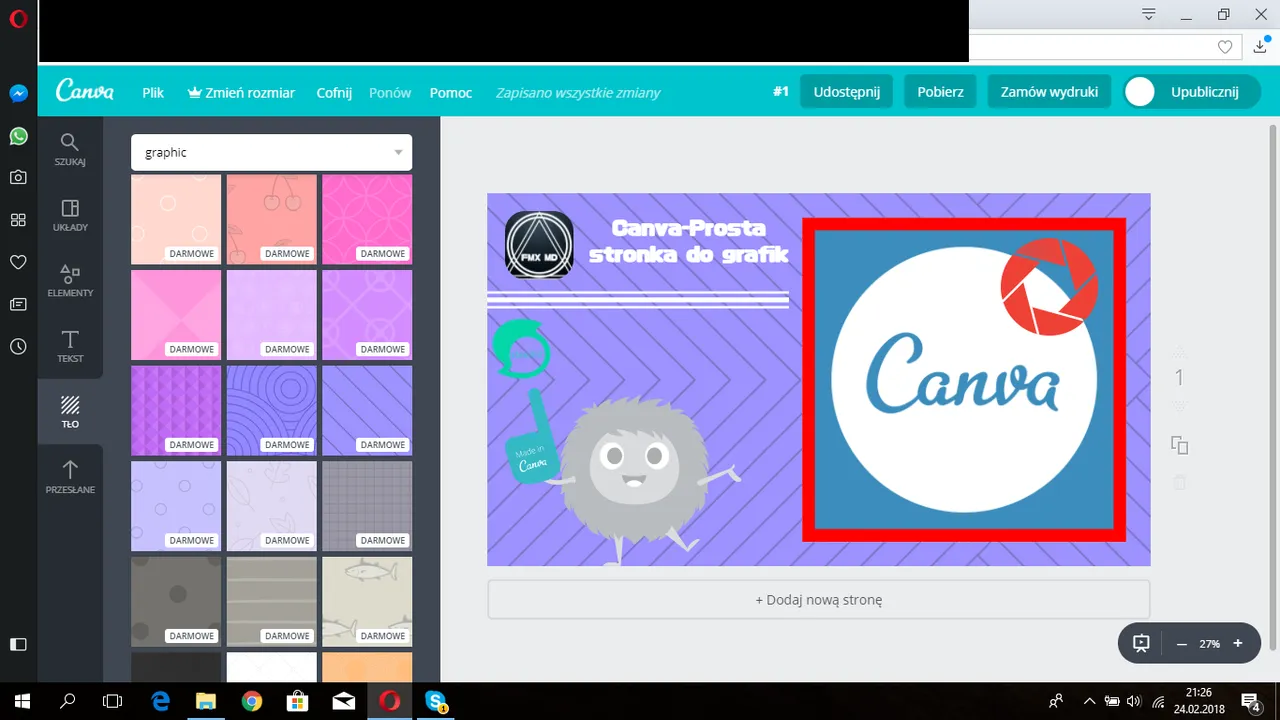
Task: Select the 'Canva-Prosta stronka do grafik' text
Action: click(688, 241)
